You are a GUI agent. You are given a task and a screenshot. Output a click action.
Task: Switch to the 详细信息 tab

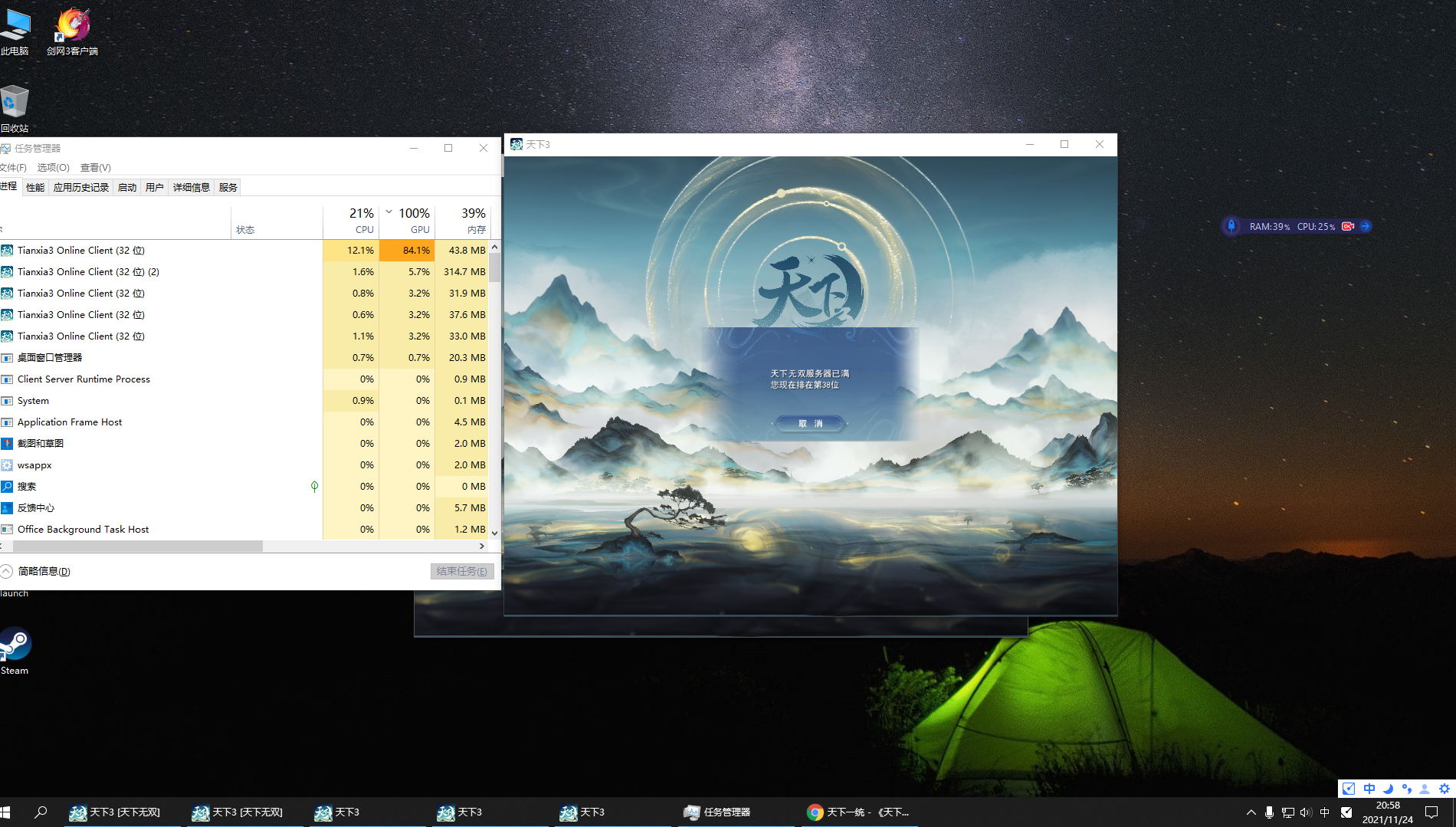click(x=192, y=187)
